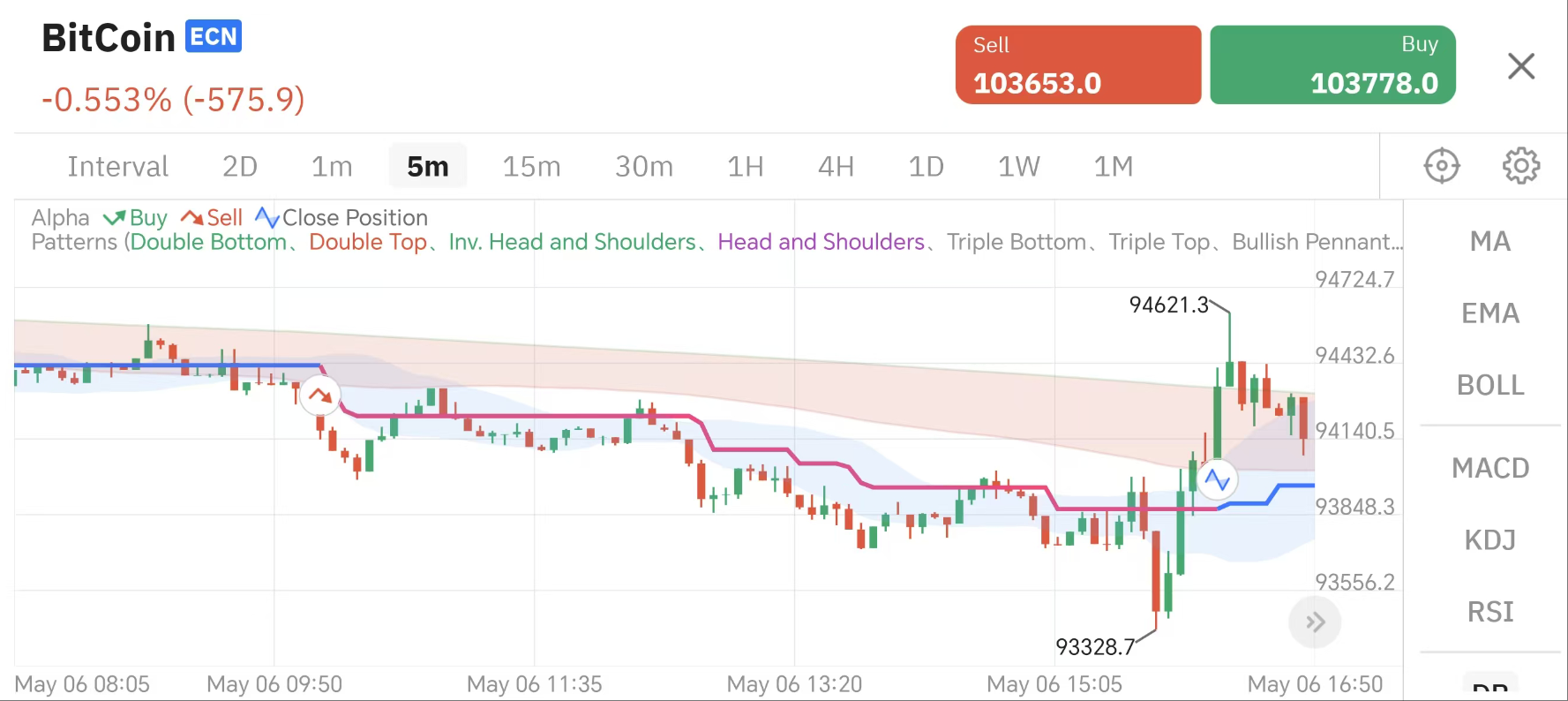Screen dimensions: 1568x701
Task: Click the 93328.7 low price marker
Action: pyautogui.click(x=1097, y=647)
